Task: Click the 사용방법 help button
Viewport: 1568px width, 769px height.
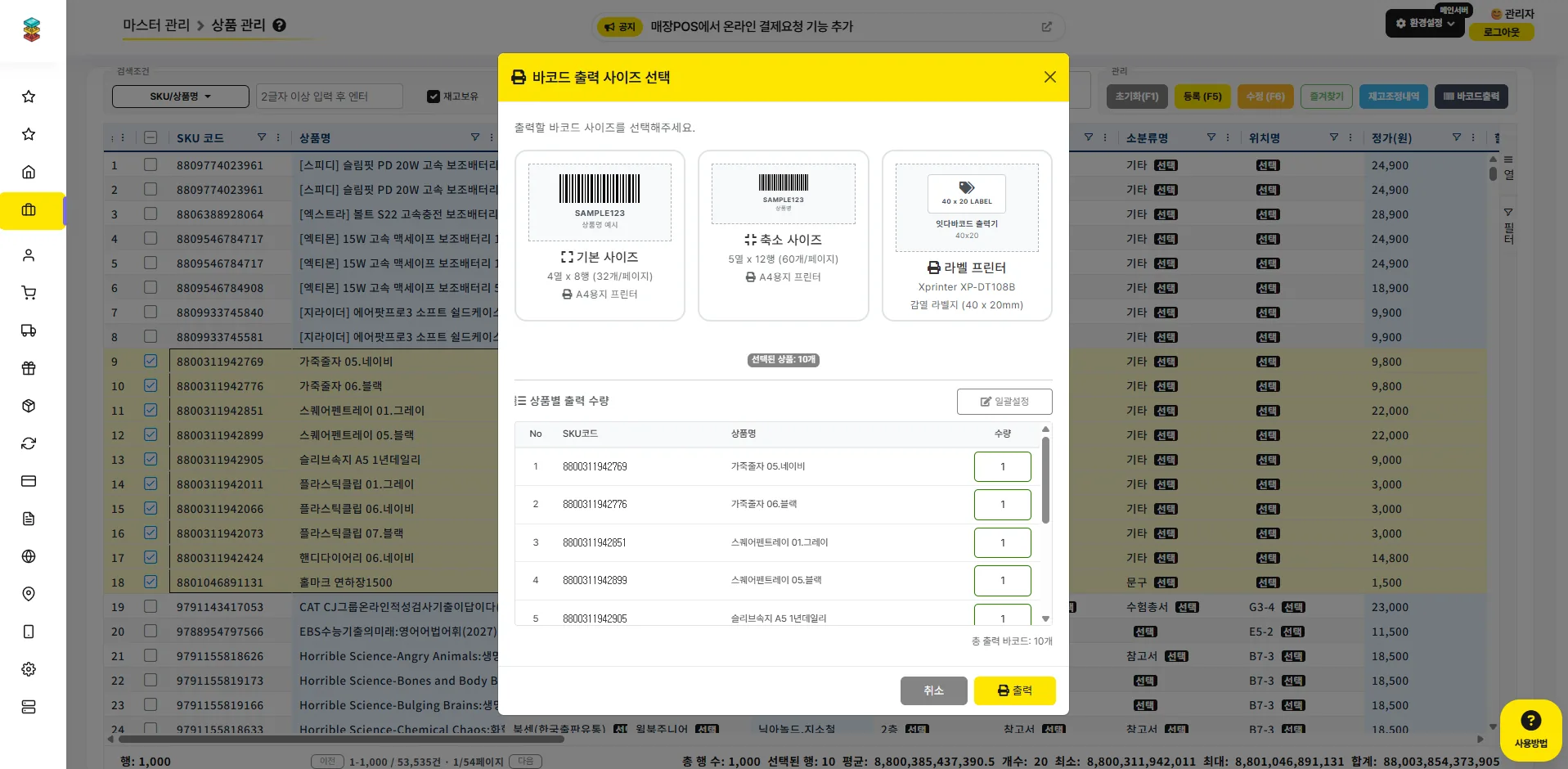Action: 1530,730
